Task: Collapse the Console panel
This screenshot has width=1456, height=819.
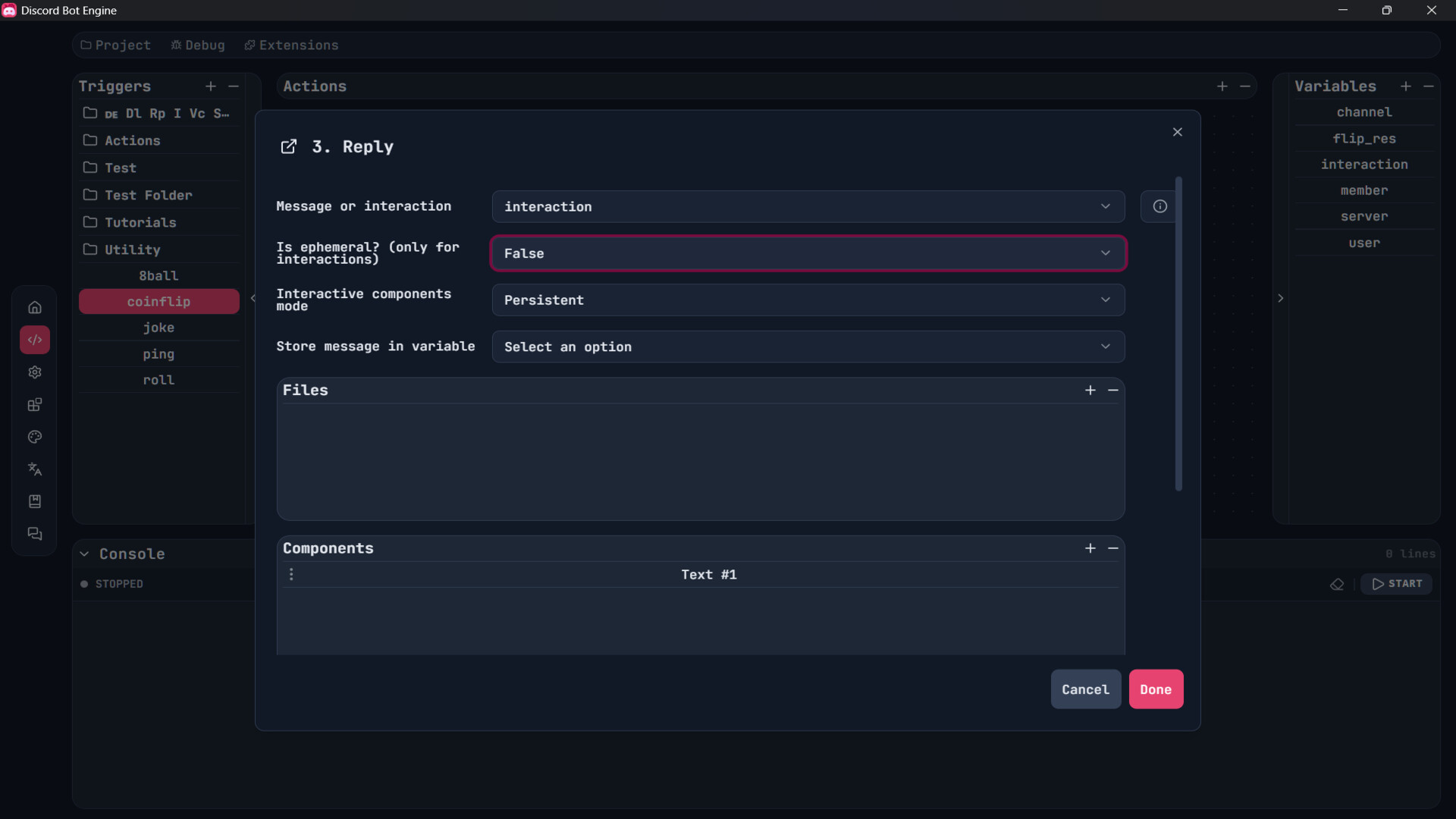Action: (84, 554)
